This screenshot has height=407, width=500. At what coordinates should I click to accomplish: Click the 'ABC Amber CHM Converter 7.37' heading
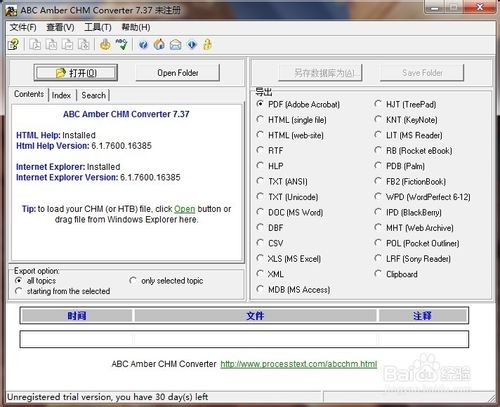pyautogui.click(x=126, y=114)
